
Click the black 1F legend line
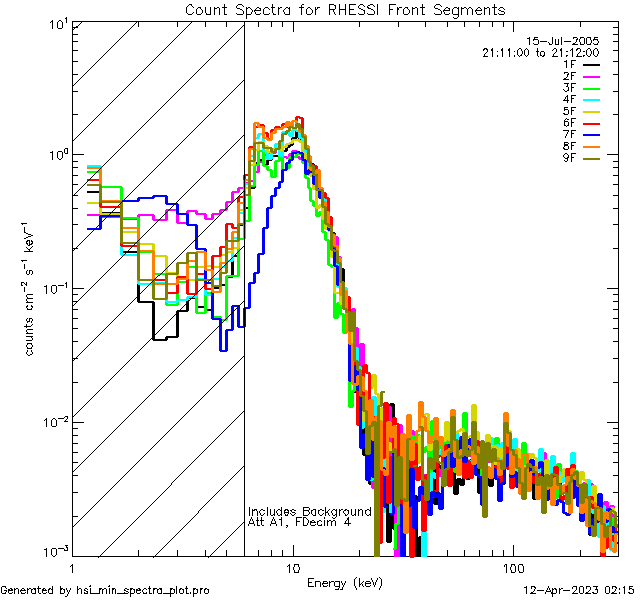point(591,64)
